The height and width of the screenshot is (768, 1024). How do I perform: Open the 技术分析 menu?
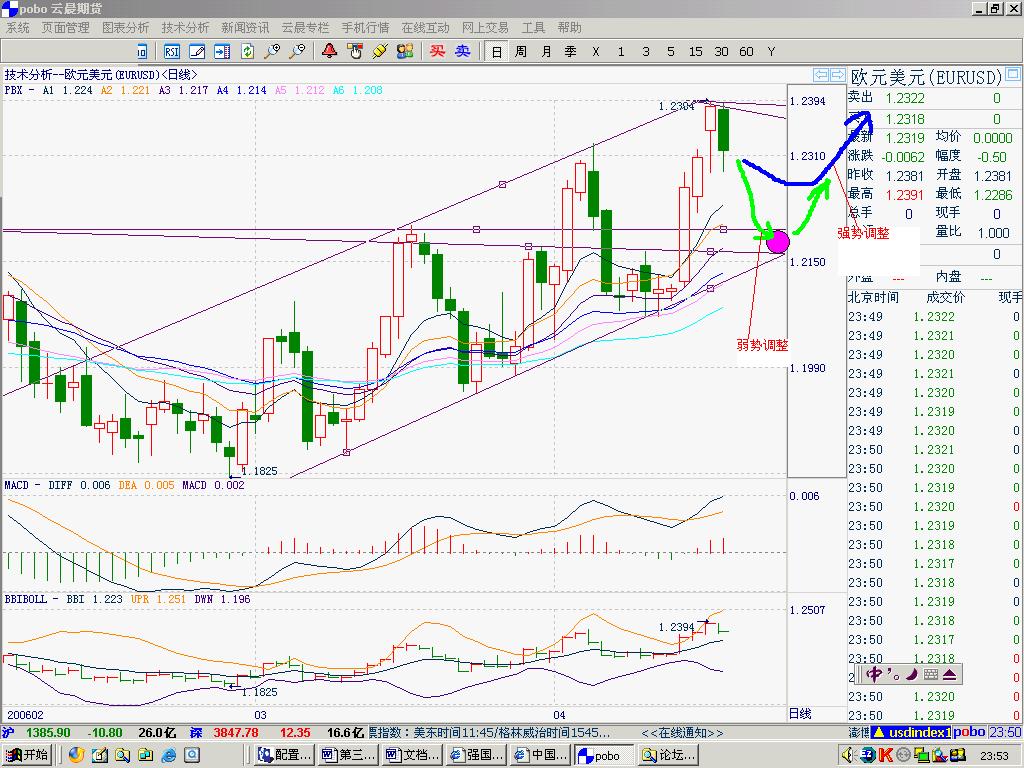pos(185,28)
